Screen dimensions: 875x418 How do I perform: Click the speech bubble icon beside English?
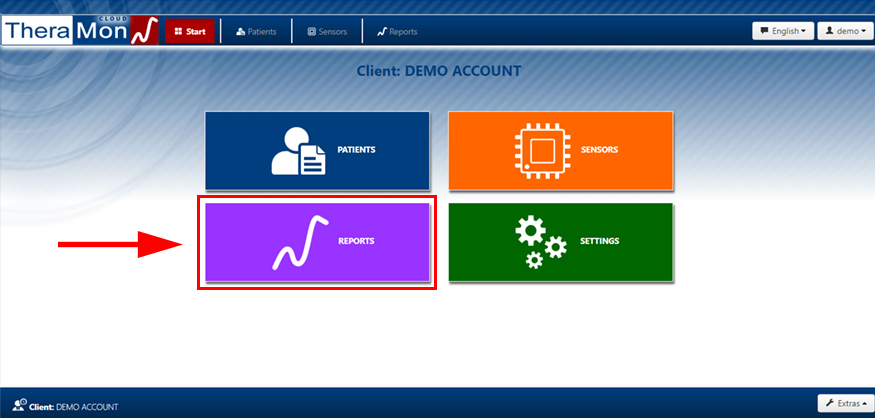[763, 31]
